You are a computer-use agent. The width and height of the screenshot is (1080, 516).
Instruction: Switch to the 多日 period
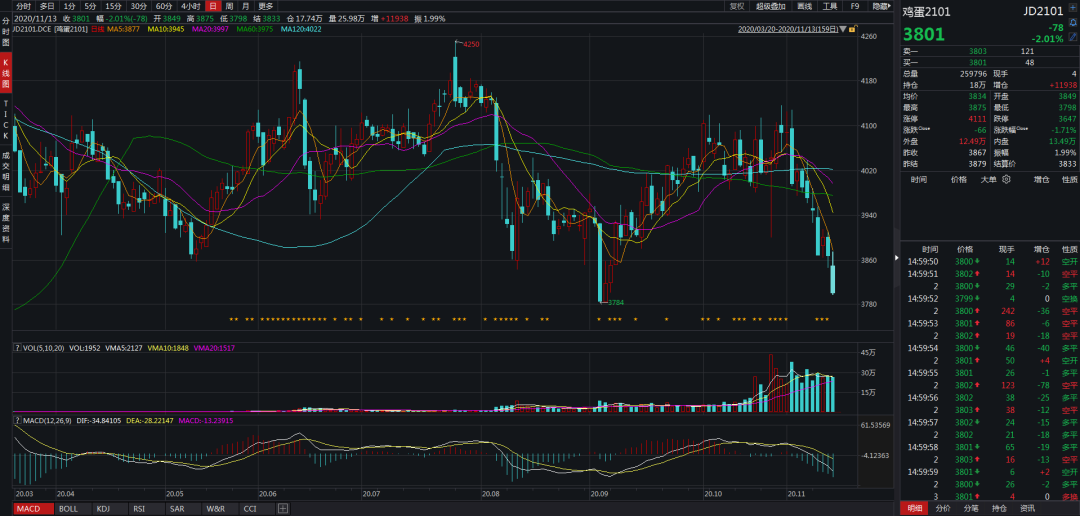click(47, 6)
